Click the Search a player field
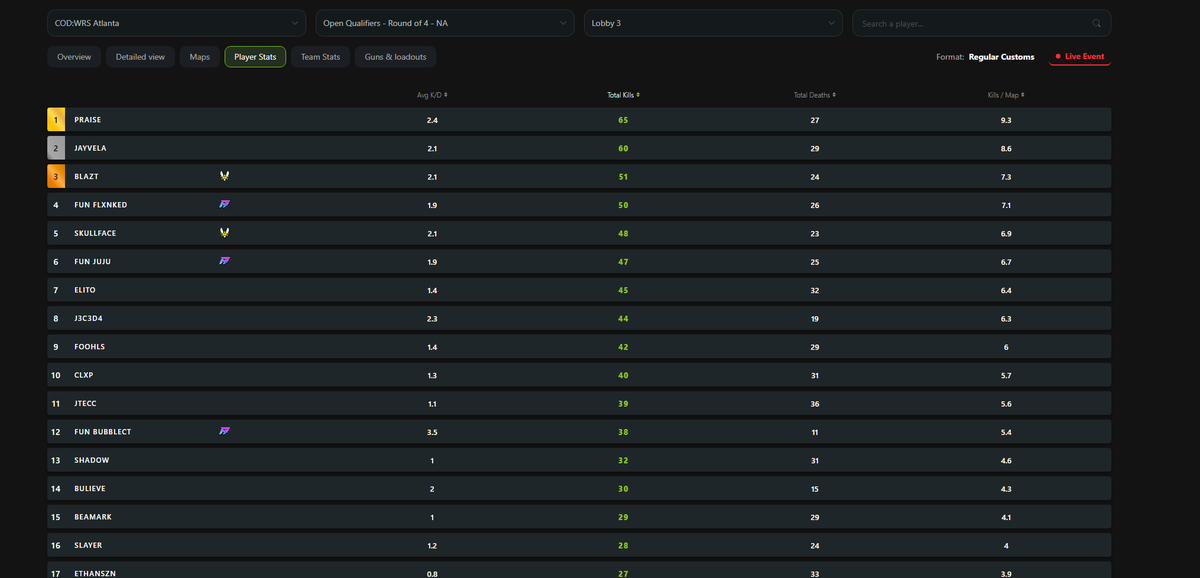This screenshot has width=1200, height=578. coord(981,23)
